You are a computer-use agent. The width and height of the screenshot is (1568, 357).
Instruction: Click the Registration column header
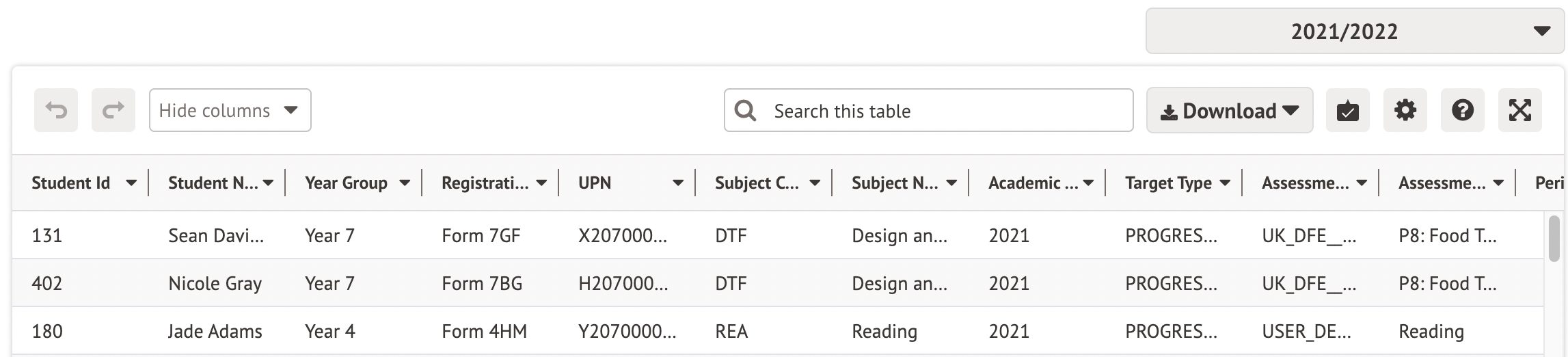pos(485,183)
